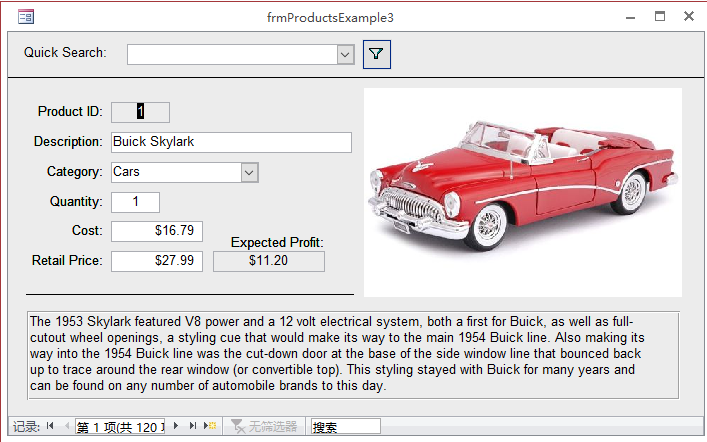
Task: Click the Category label
Action: coord(74,172)
